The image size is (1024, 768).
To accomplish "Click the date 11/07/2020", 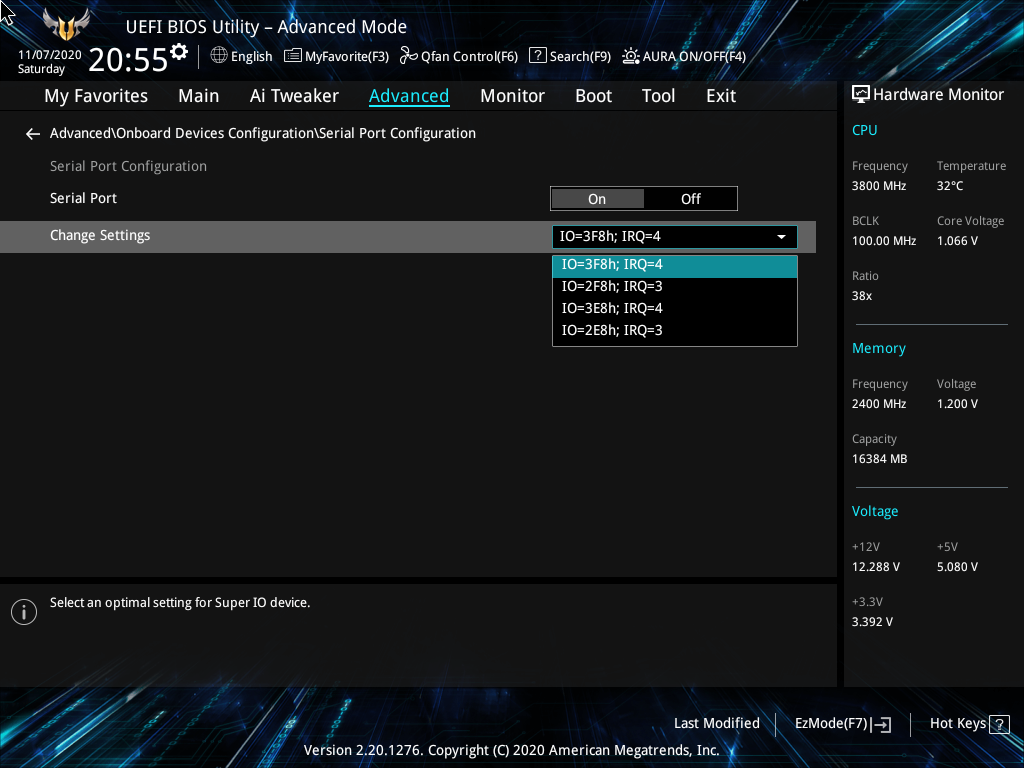I will point(50,55).
